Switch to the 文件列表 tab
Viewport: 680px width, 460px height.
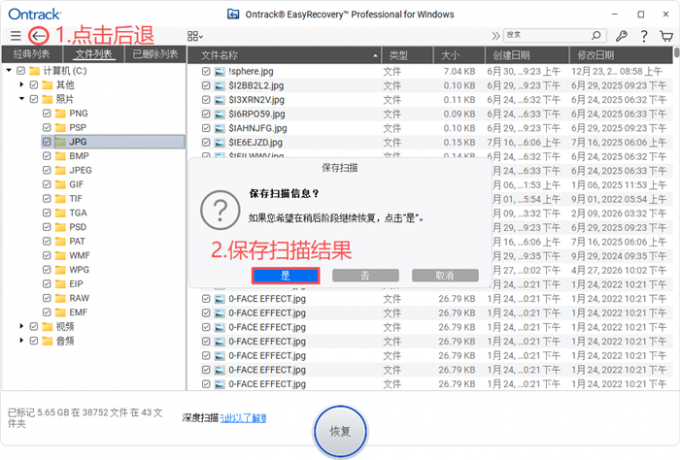click(x=94, y=54)
